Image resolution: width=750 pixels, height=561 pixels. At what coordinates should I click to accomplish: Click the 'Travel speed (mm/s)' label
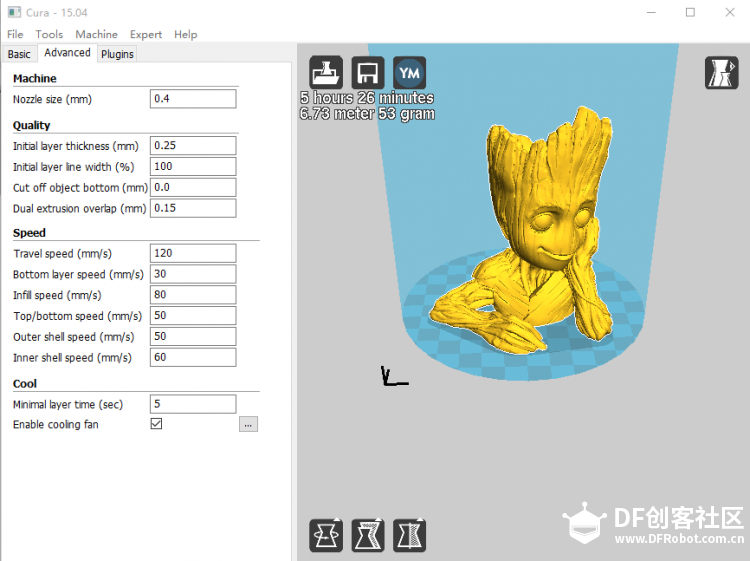point(62,253)
